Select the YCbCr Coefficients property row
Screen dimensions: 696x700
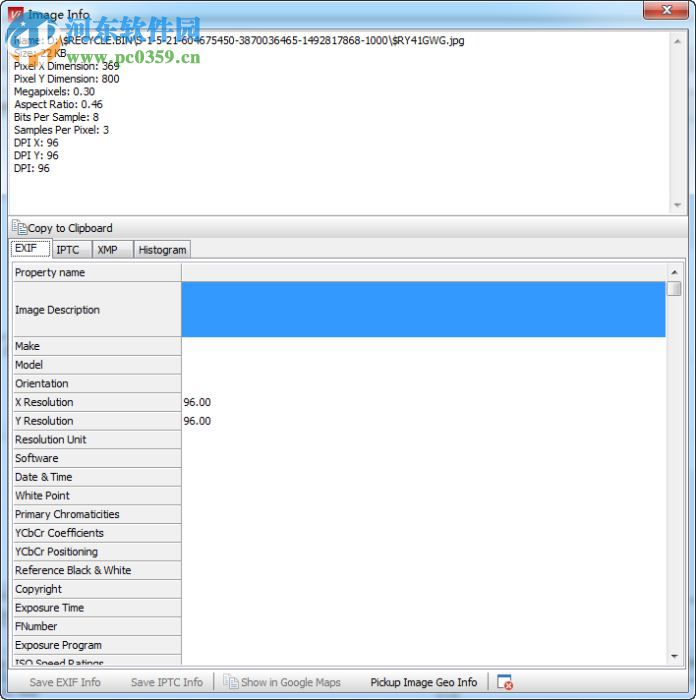97,533
